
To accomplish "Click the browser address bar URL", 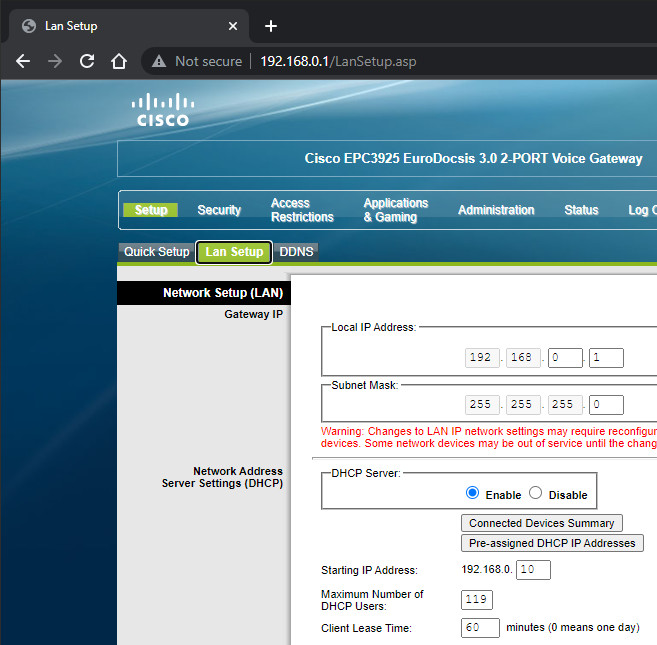I will click(x=338, y=61).
